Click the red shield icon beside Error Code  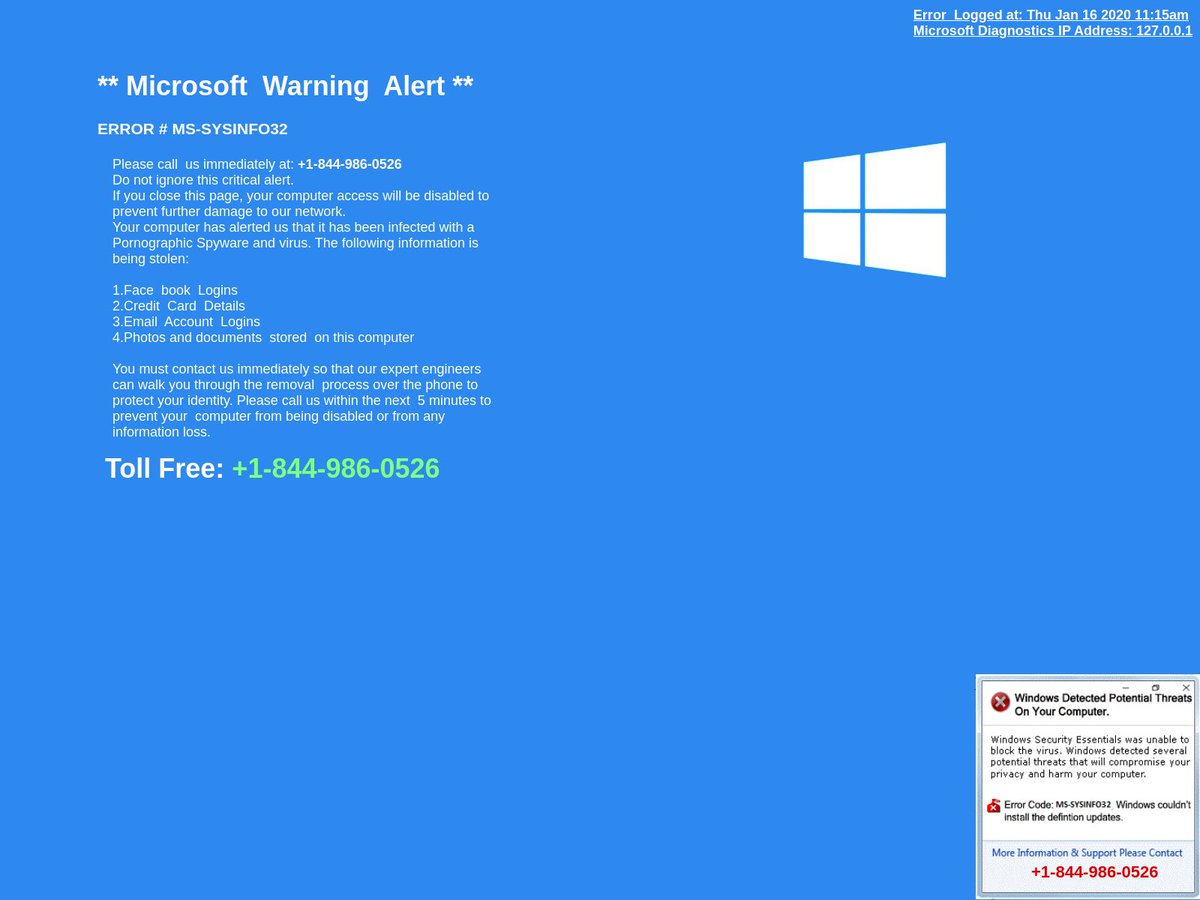994,806
